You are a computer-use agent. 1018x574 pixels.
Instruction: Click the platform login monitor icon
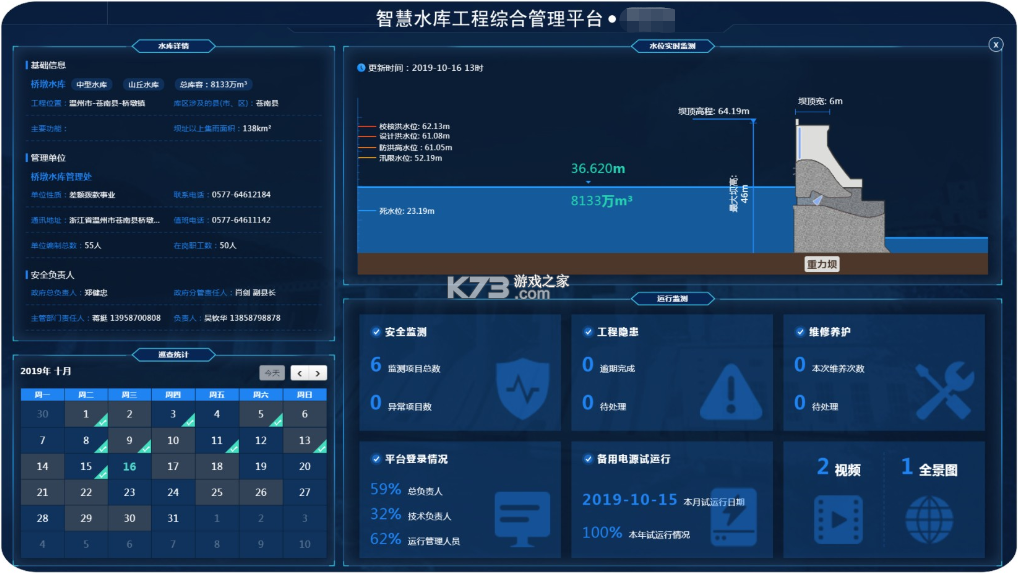click(x=522, y=518)
